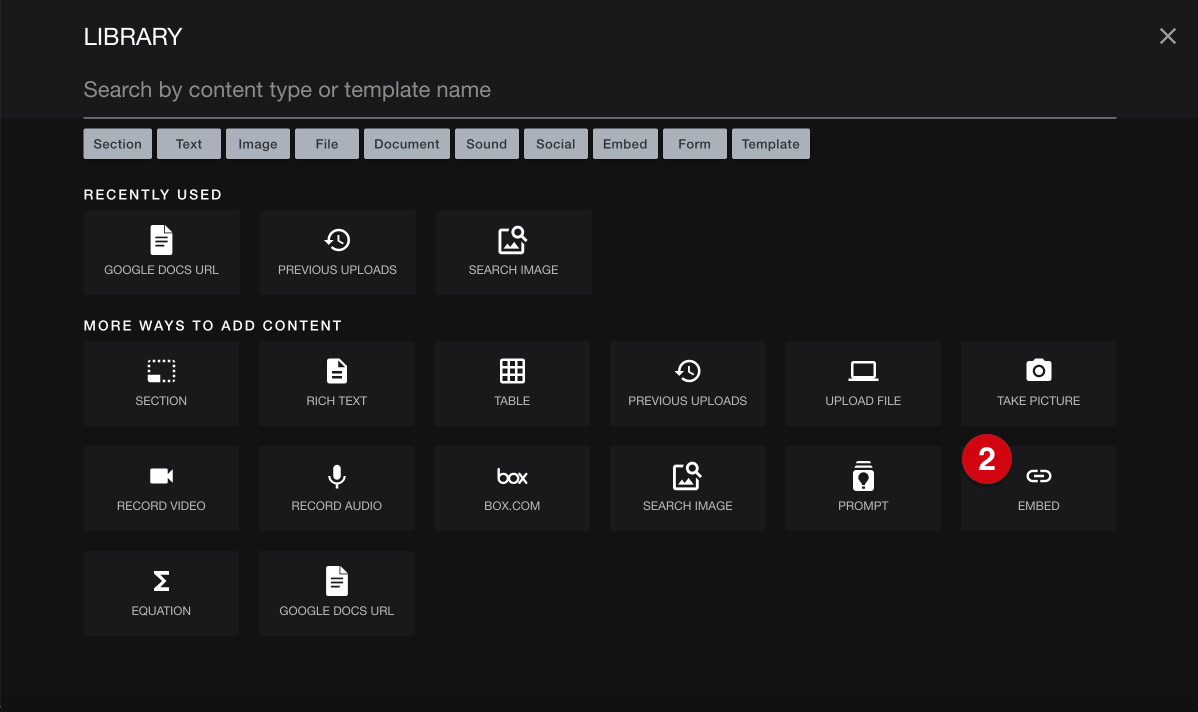Filter content by Template tag
This screenshot has height=712, width=1198.
pos(770,144)
